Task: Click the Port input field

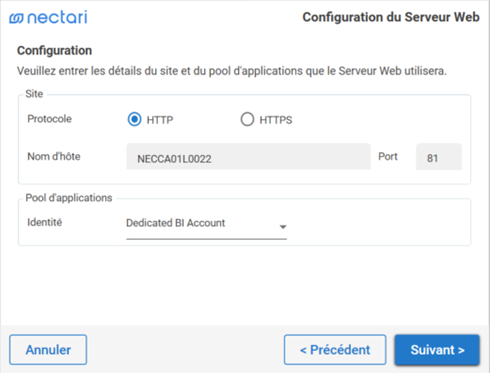Action: tap(439, 157)
